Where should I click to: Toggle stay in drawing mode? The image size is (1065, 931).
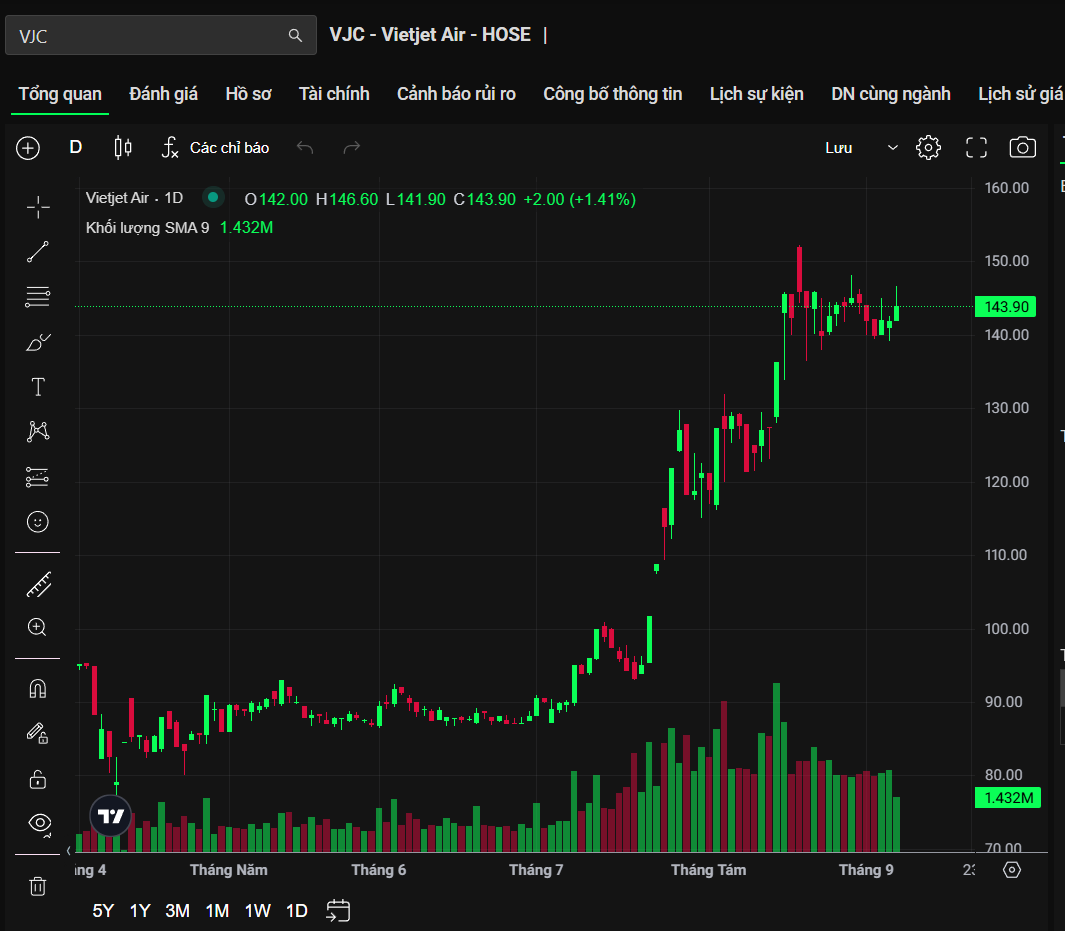pyautogui.click(x=38, y=733)
